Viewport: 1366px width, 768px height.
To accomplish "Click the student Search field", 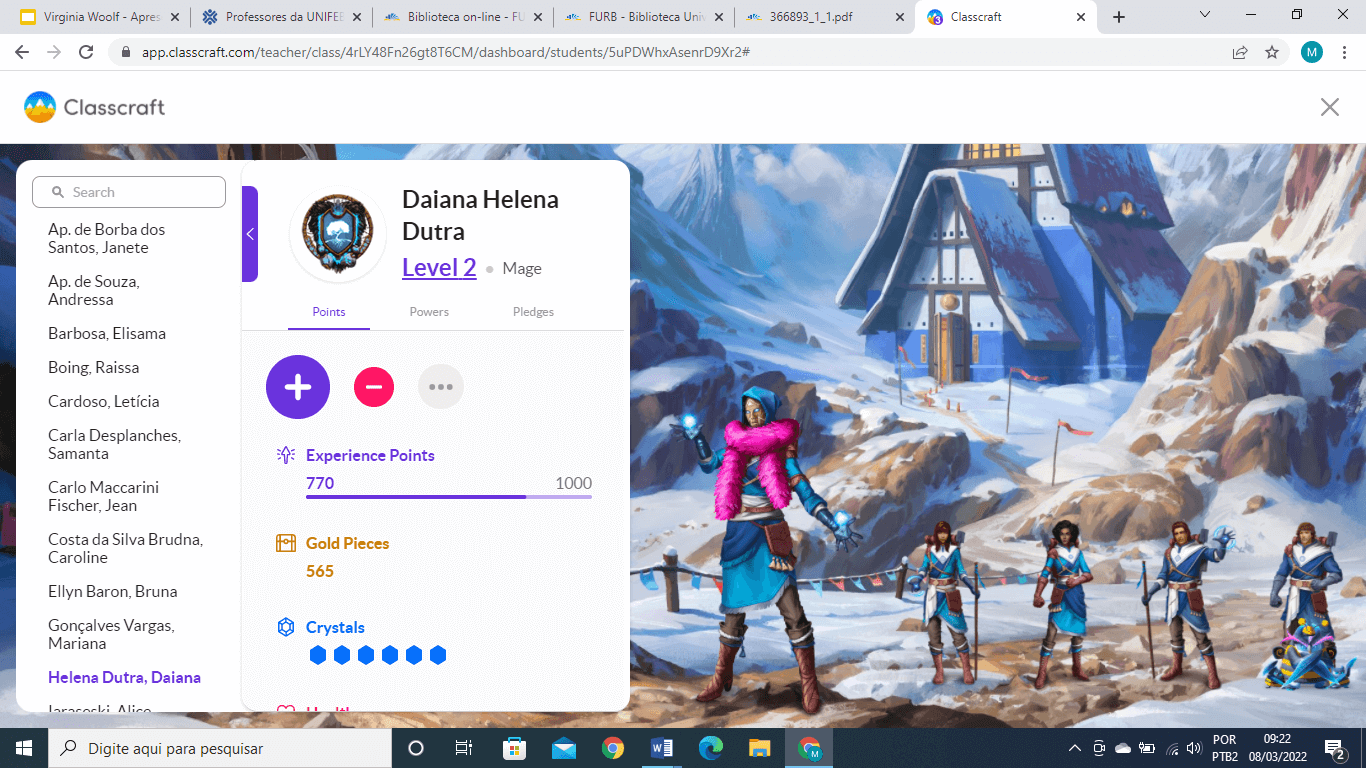I will 129,192.
